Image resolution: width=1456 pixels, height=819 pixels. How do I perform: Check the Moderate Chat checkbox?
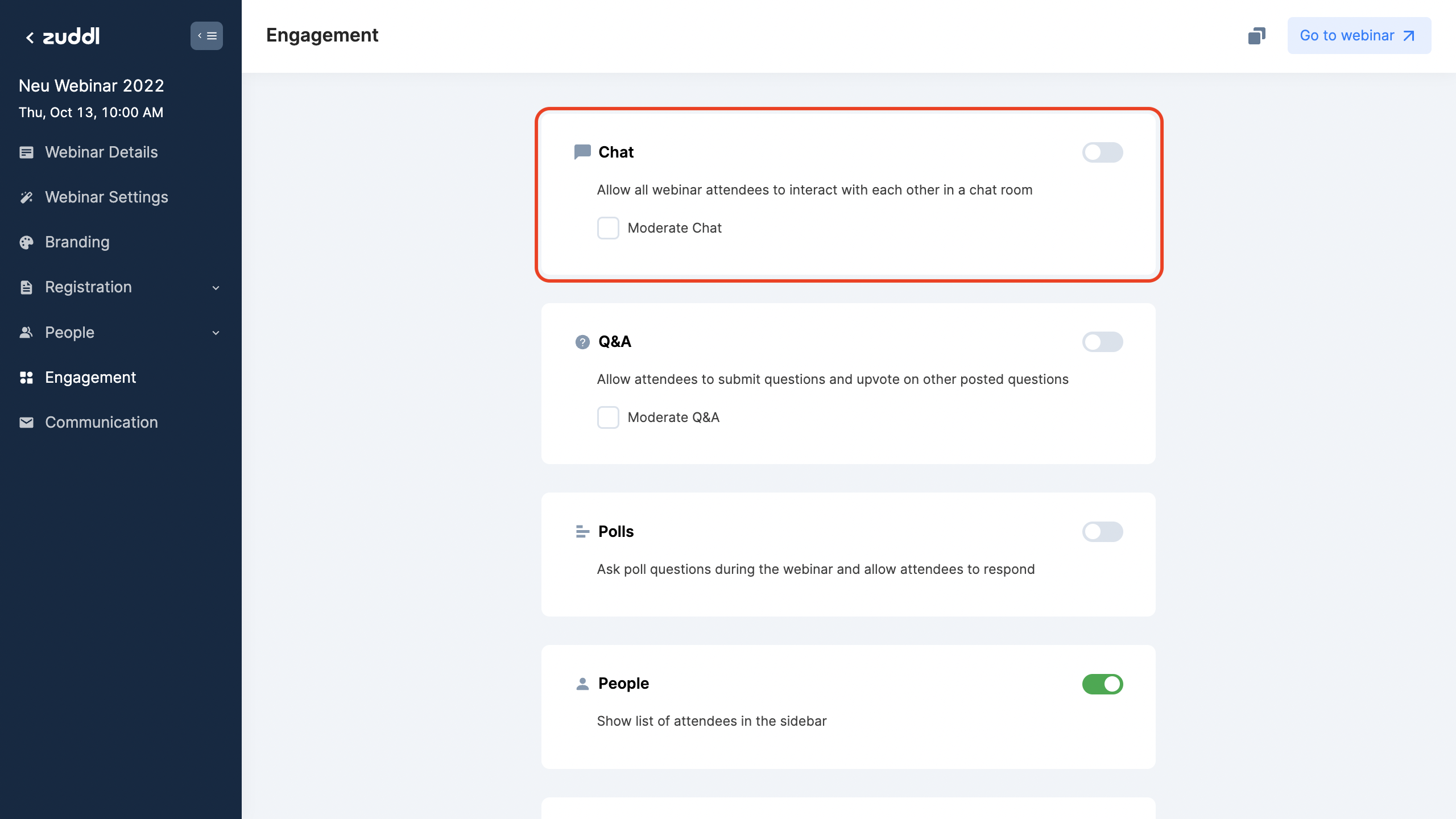[608, 228]
